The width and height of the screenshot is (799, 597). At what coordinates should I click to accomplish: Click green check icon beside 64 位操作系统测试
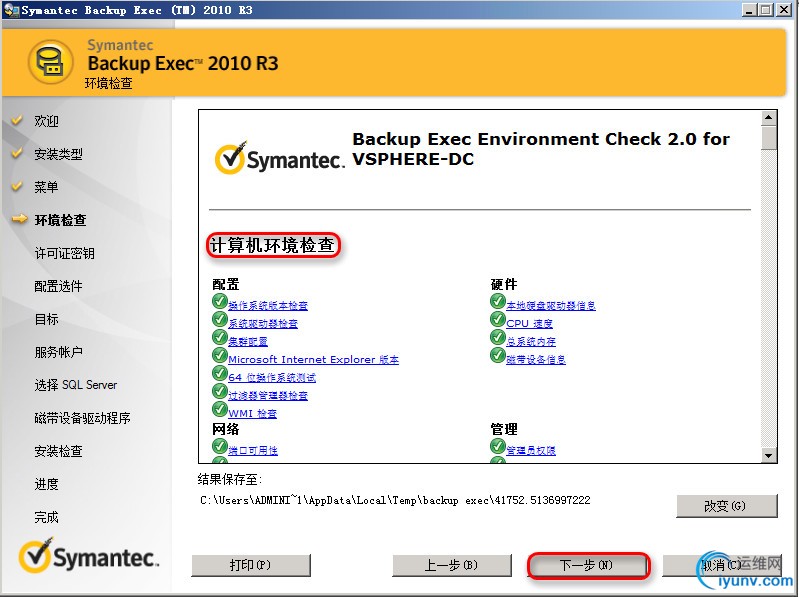point(220,373)
